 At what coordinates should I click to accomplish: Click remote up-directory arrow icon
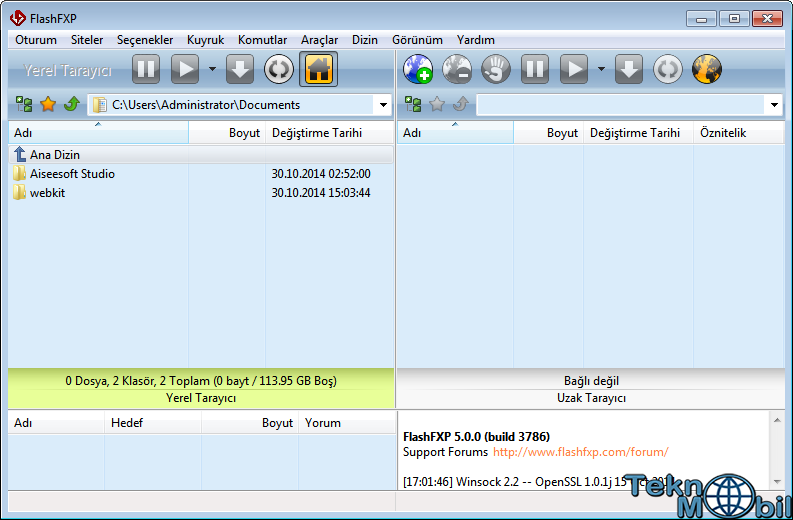click(461, 105)
